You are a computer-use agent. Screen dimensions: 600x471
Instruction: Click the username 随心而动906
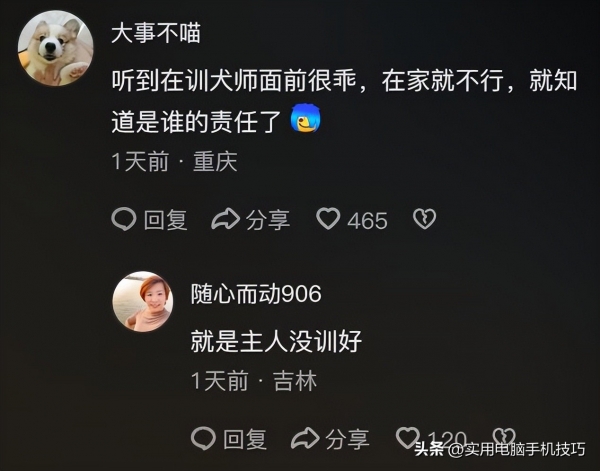256,294
